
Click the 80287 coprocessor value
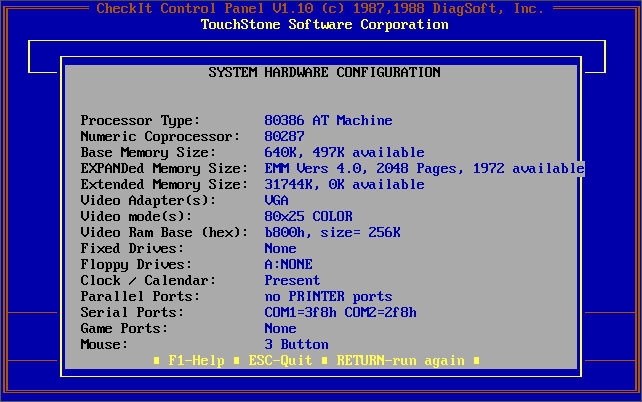(x=285, y=136)
